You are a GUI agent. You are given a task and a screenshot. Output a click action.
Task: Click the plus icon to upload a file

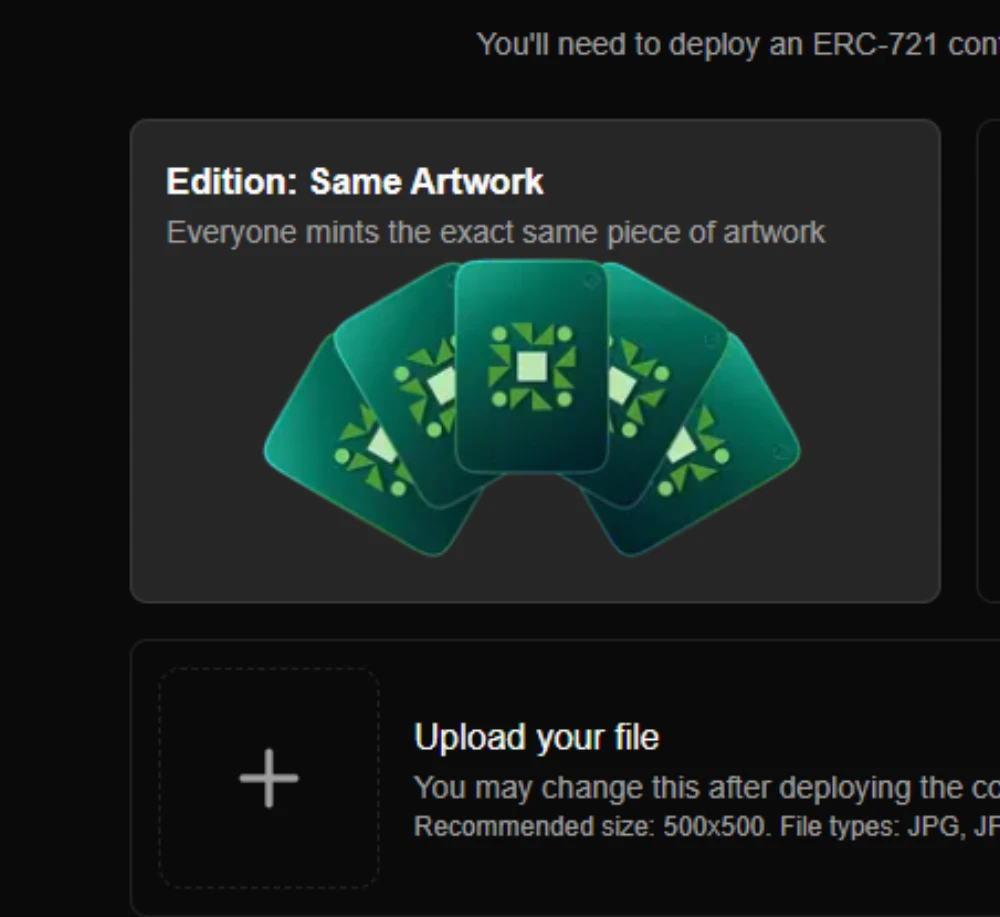(x=268, y=778)
